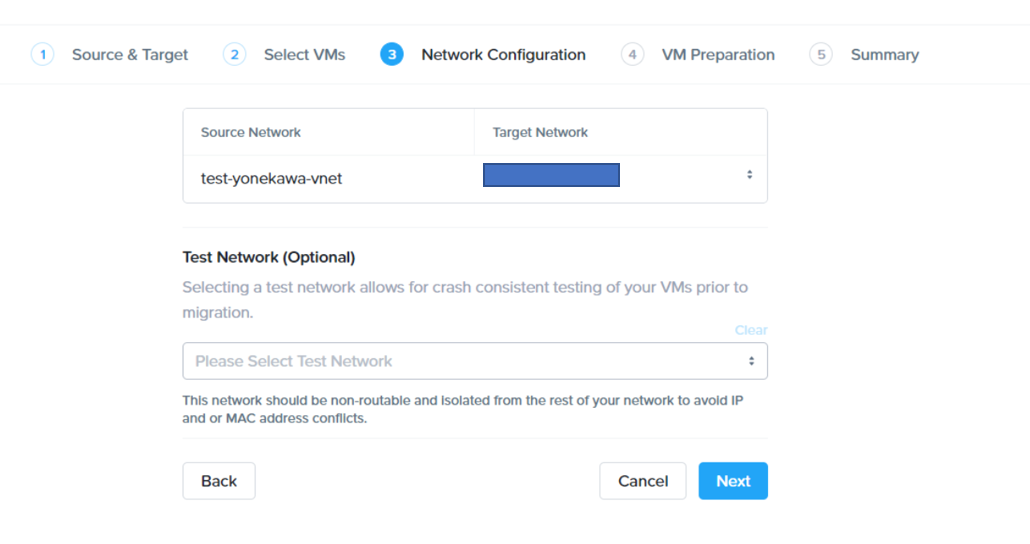Click the highlighted step 3 circle
Viewport: 1030px width, 544px height.
coord(392,55)
